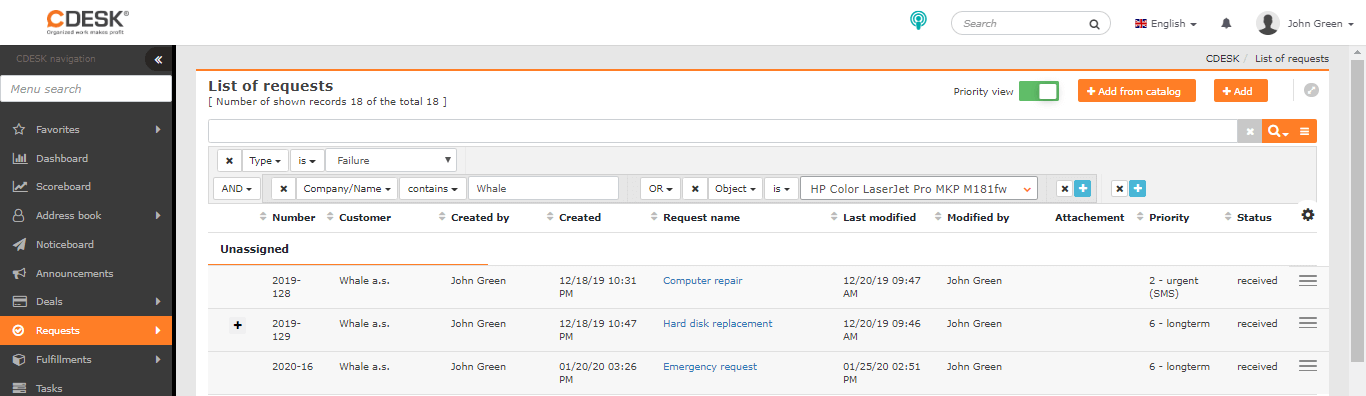The image size is (1366, 396).
Task: Remove the Type filter condition
Action: [x=229, y=160]
